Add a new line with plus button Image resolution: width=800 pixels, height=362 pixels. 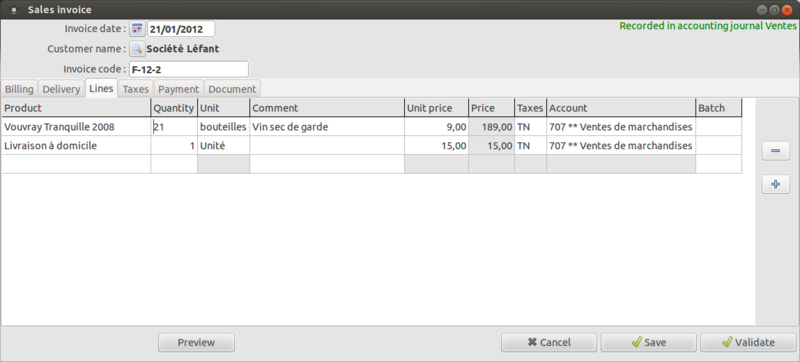pos(776,184)
